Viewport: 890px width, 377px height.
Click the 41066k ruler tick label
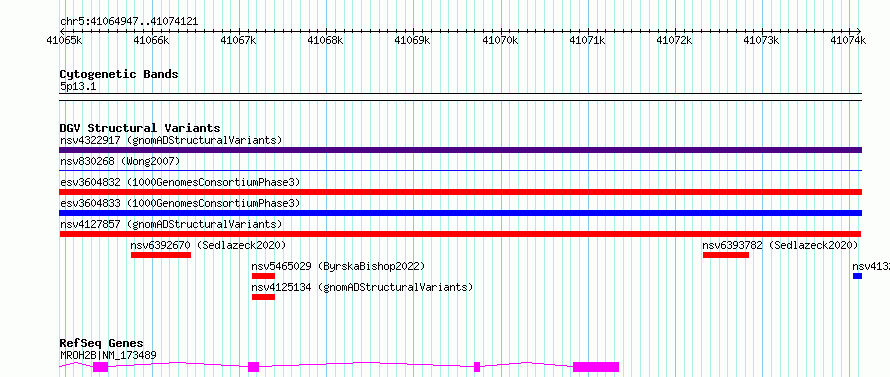151,40
